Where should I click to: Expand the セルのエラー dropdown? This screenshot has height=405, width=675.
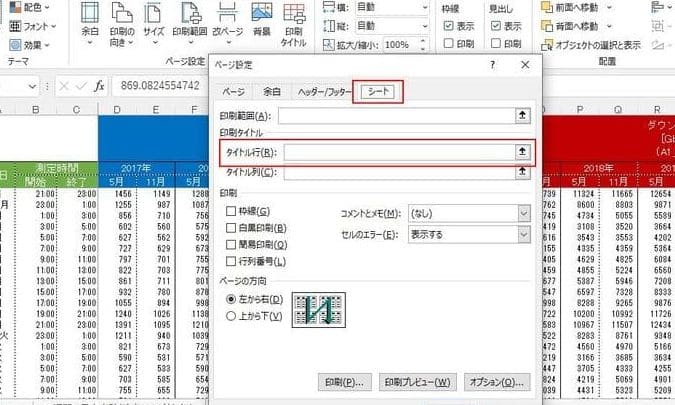tap(467, 233)
